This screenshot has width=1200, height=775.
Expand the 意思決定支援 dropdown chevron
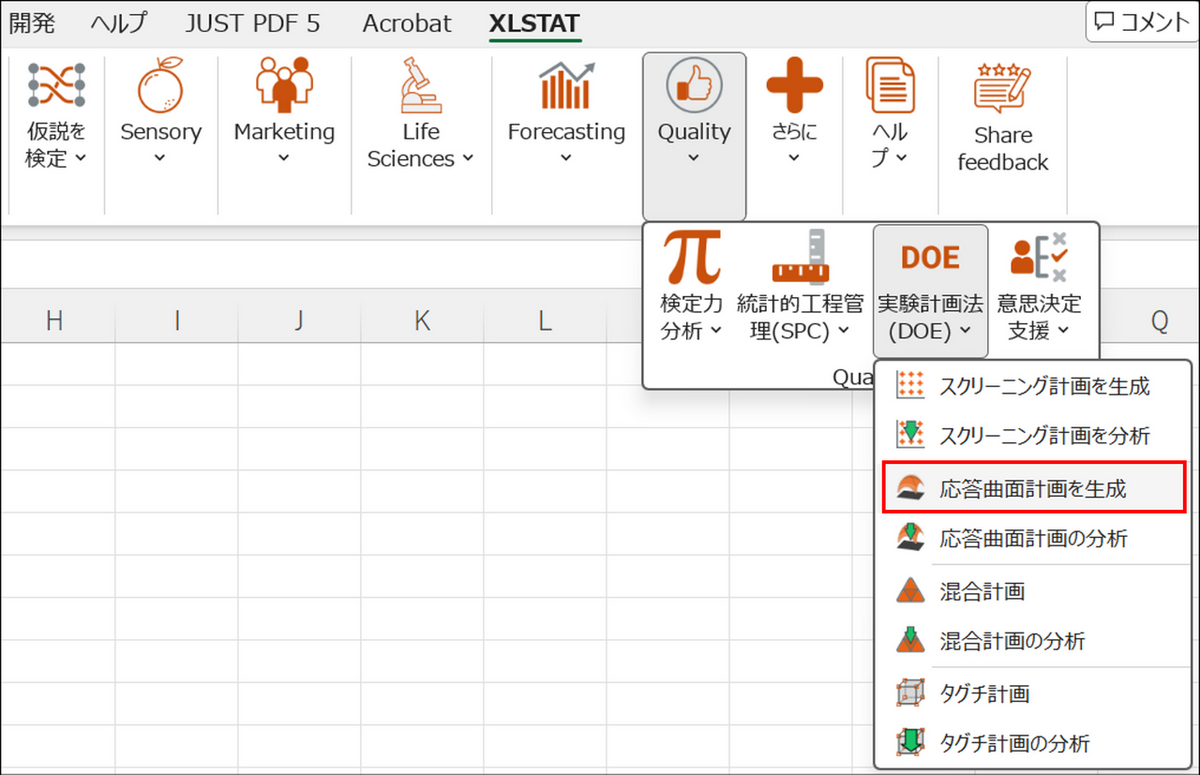point(1062,331)
